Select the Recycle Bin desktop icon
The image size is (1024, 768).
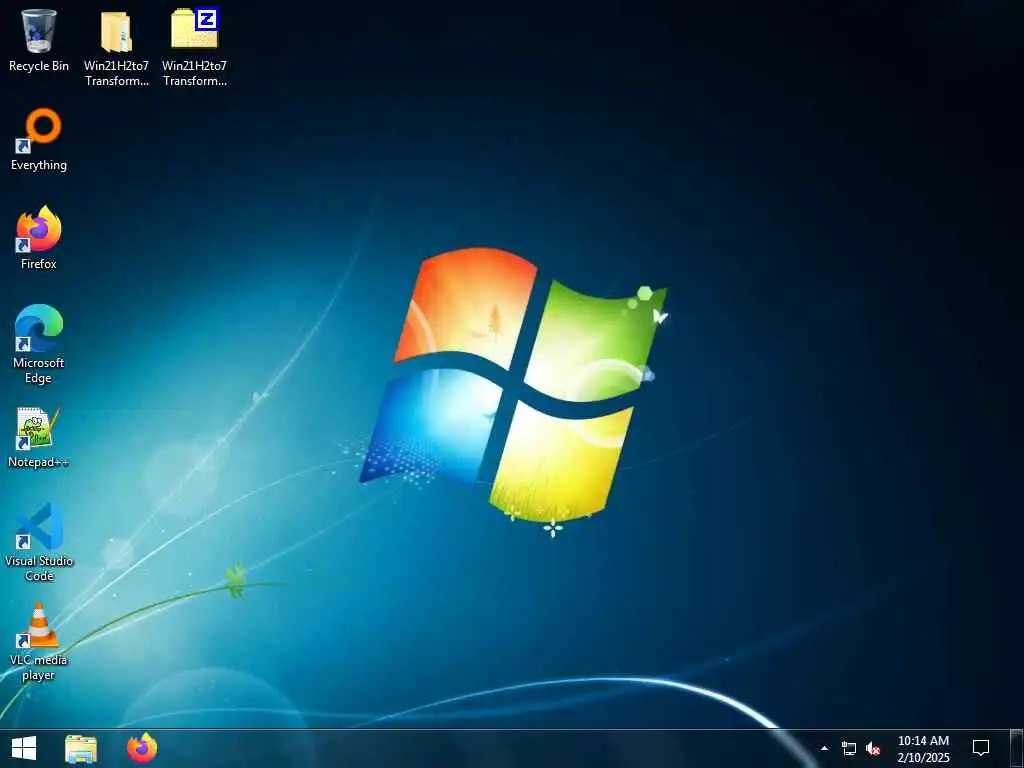coord(39,39)
